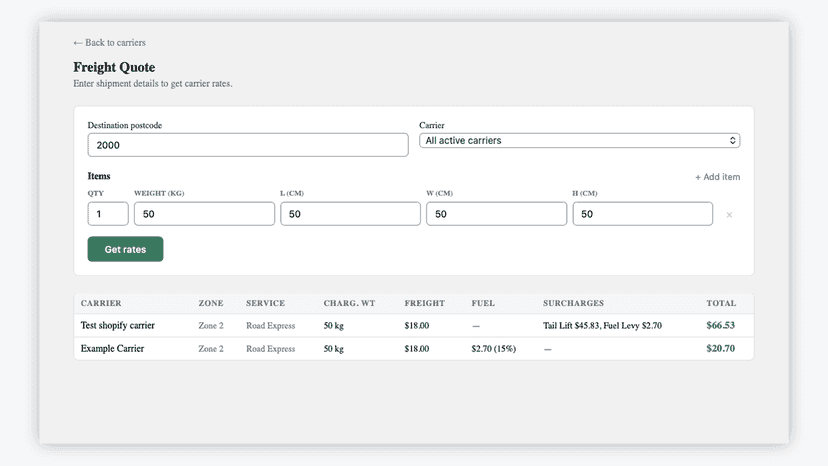Click the Destination postcode field
Screen dimensions: 828x466
(248, 145)
